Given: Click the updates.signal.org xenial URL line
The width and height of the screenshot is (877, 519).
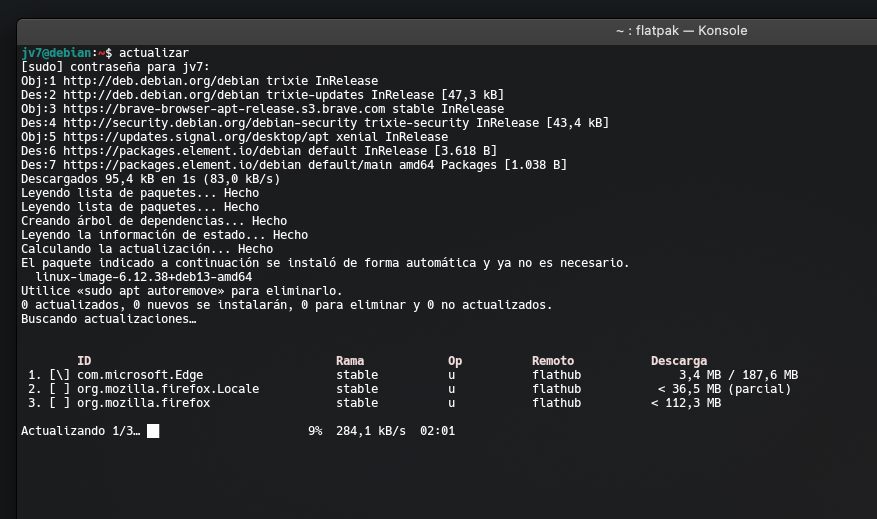Looking at the screenshot, I should coord(234,137).
